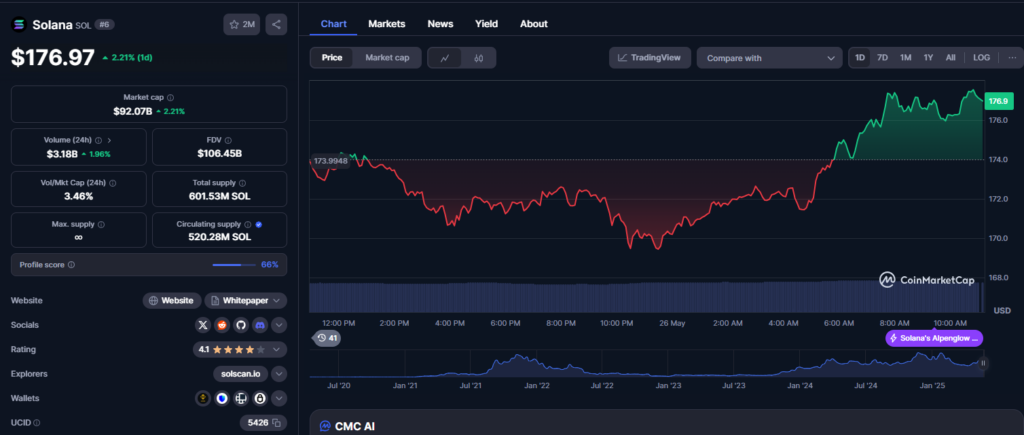Screen dimensions: 1024x435
Task: Open Solana's Reddit social link
Action: click(x=222, y=325)
